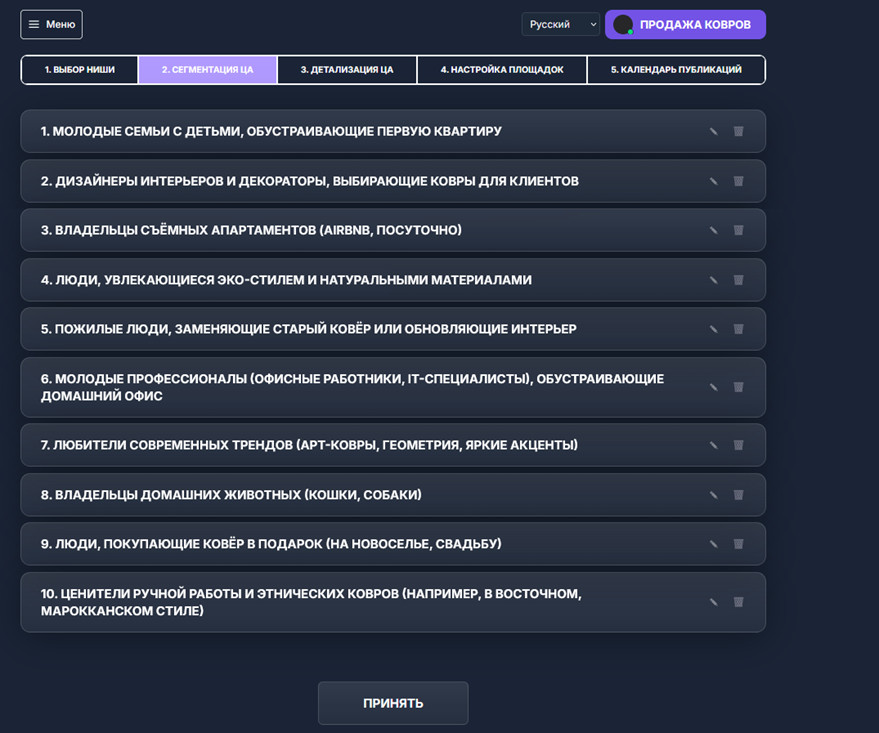879x733 pixels.
Task: Delete segment 7 about modern trend lovers
Action: tap(738, 445)
